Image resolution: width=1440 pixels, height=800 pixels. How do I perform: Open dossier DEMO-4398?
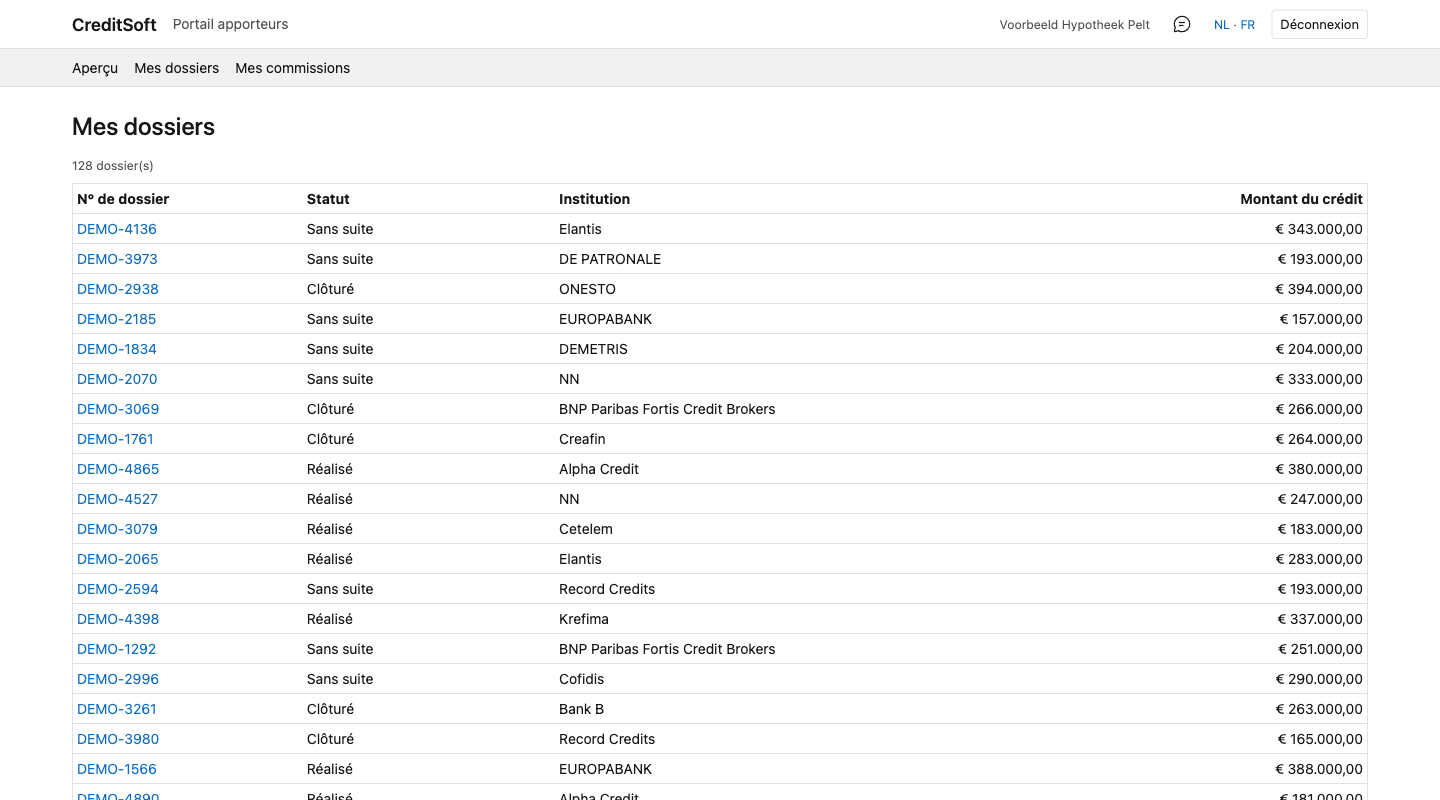[x=118, y=619]
